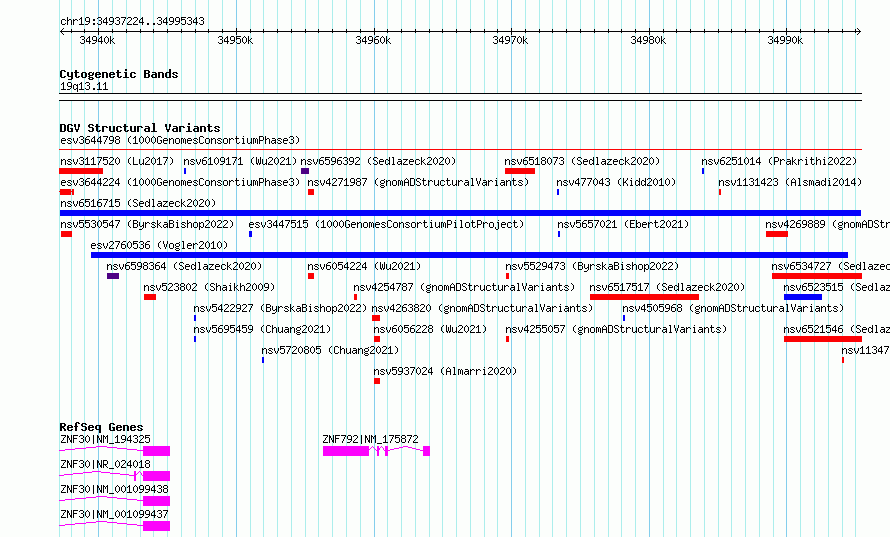Image resolution: width=890 pixels, height=537 pixels.
Task: Open nsv6516715 (Sedlazeck2020) variant label
Action: click(138, 203)
